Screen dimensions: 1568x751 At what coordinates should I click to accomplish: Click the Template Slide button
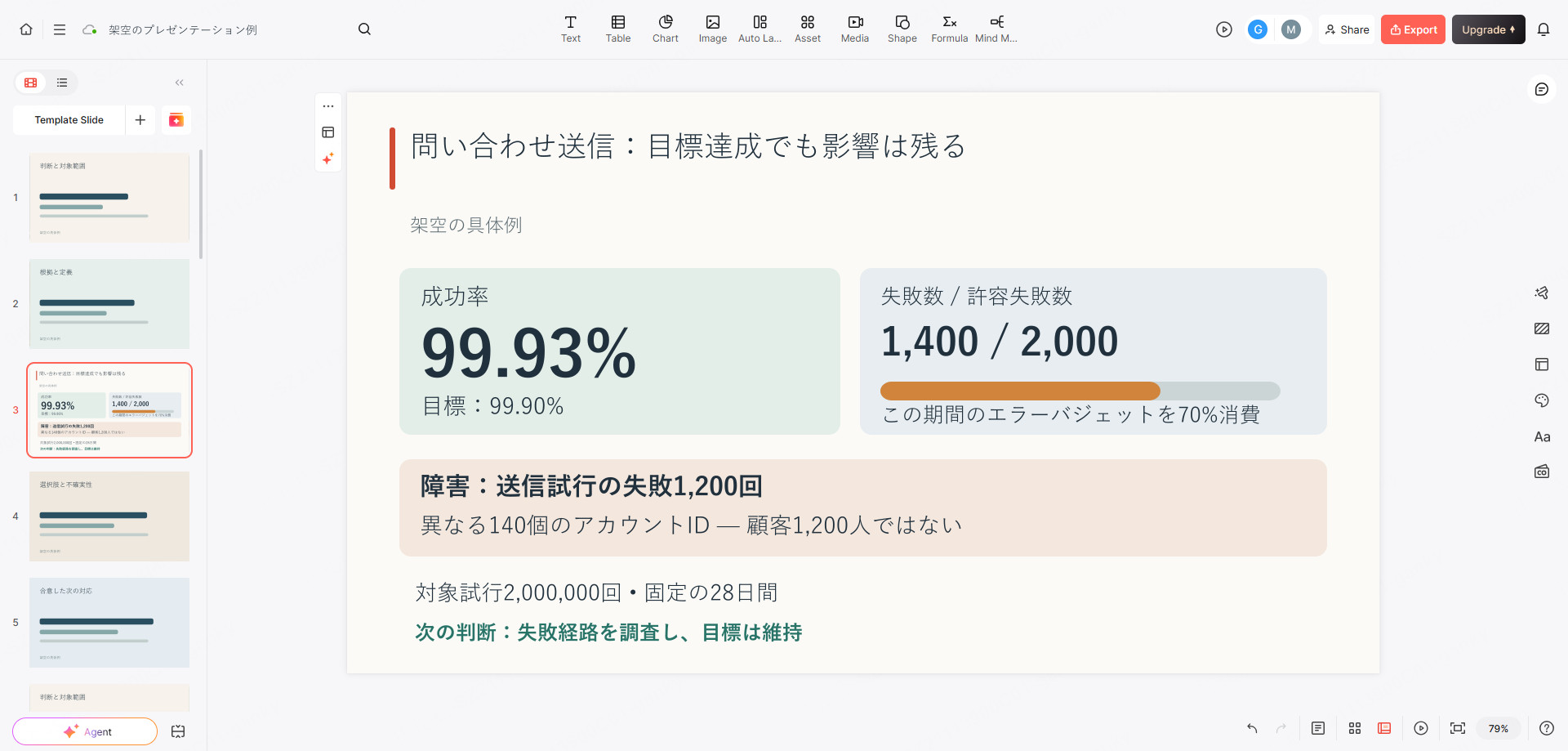[x=69, y=120]
